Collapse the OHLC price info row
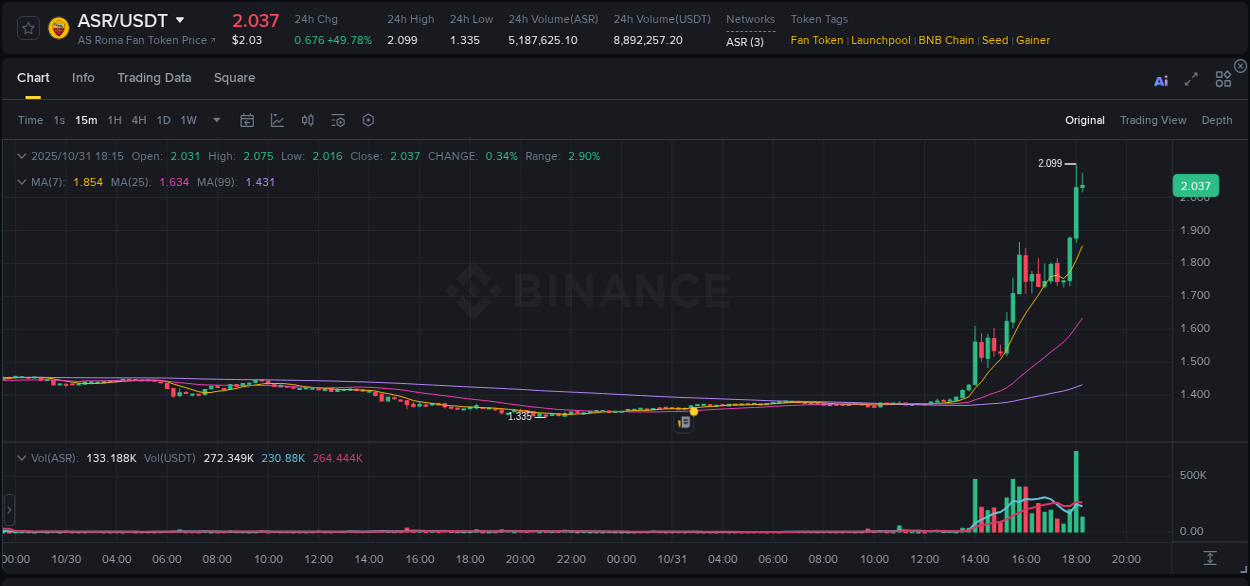 tap(21, 156)
